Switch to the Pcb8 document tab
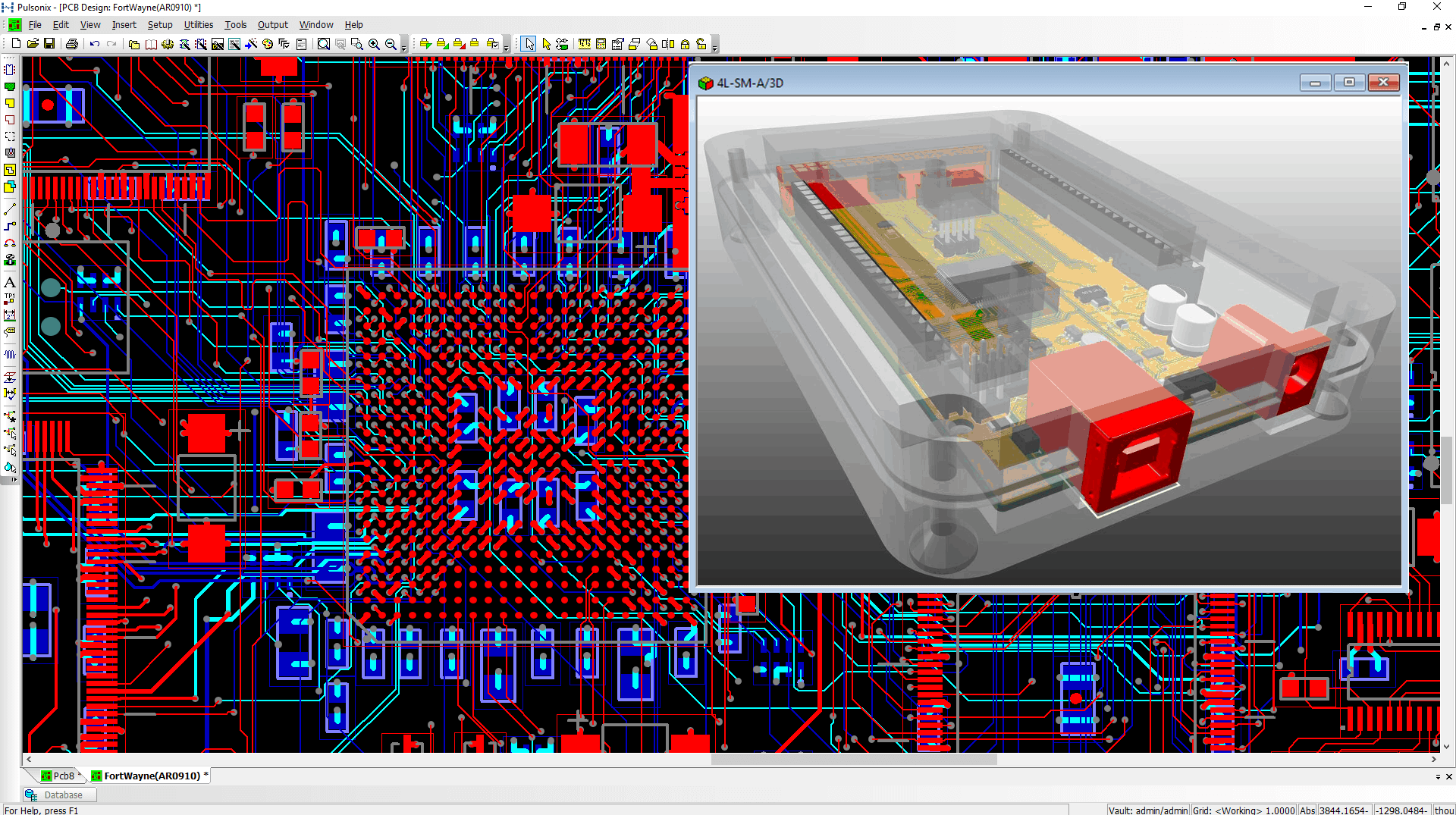Image resolution: width=1456 pixels, height=815 pixels. (x=59, y=776)
